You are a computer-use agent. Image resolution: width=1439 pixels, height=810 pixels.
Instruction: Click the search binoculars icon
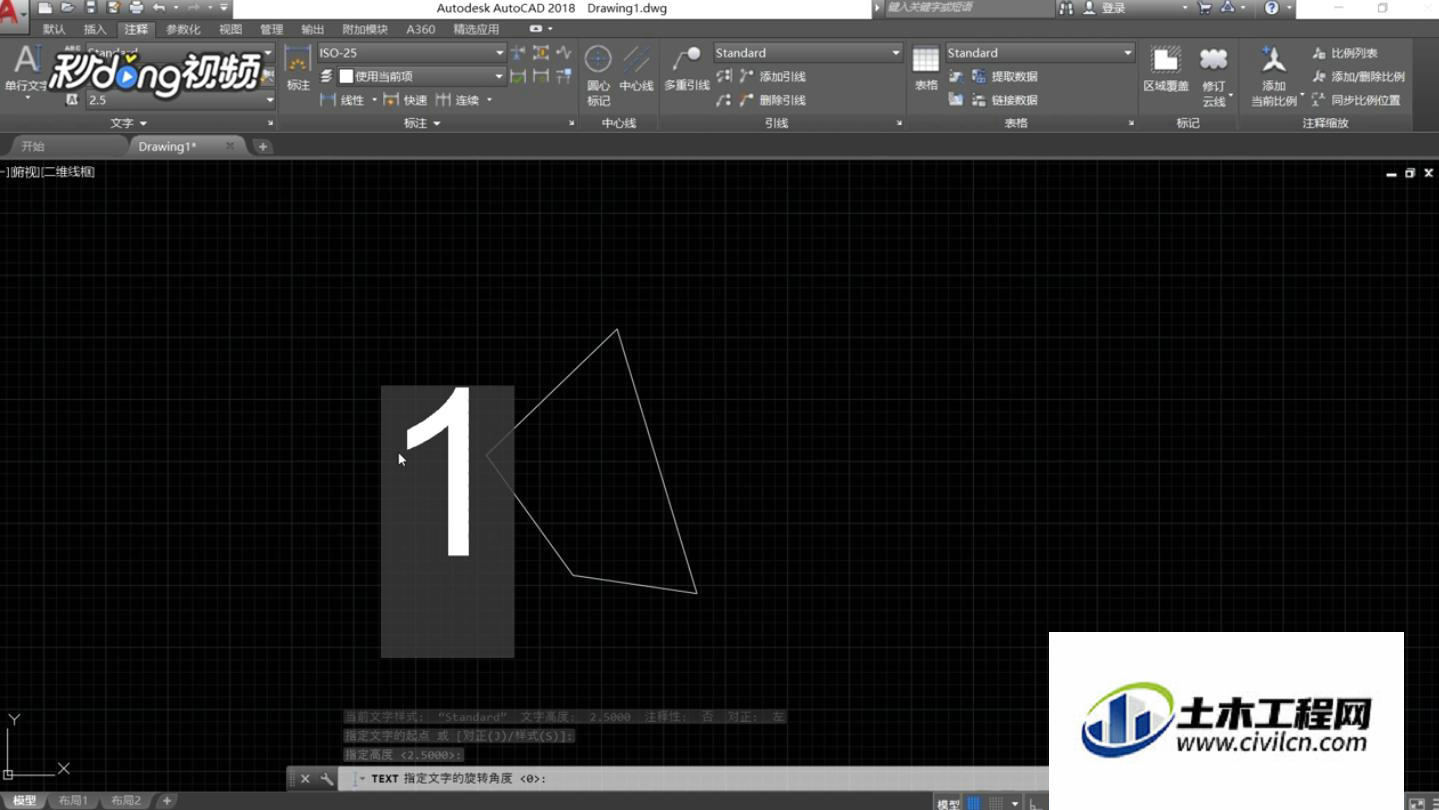coord(1066,8)
